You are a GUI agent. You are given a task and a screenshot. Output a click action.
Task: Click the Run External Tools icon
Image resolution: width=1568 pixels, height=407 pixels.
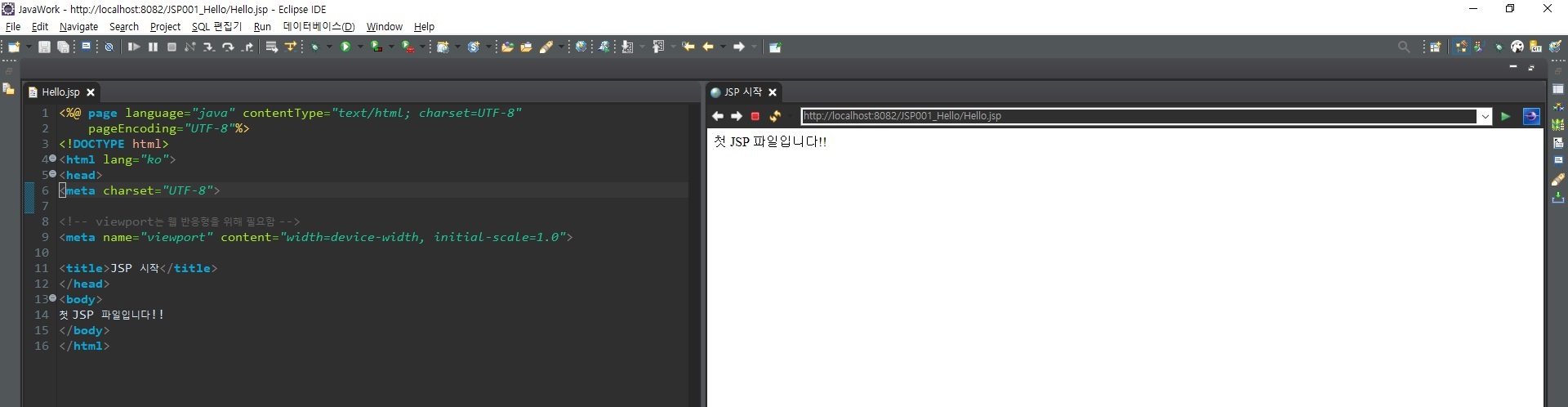(x=408, y=47)
